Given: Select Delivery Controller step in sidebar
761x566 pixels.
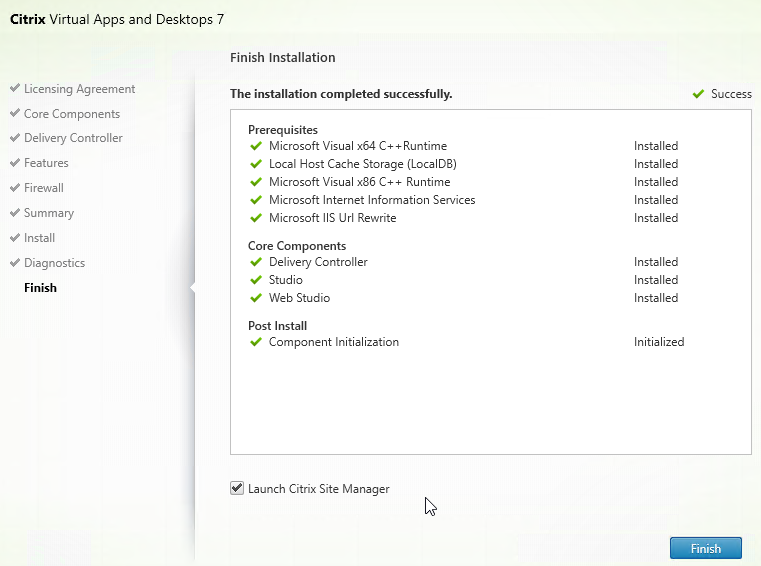Looking at the screenshot, I should [x=73, y=138].
